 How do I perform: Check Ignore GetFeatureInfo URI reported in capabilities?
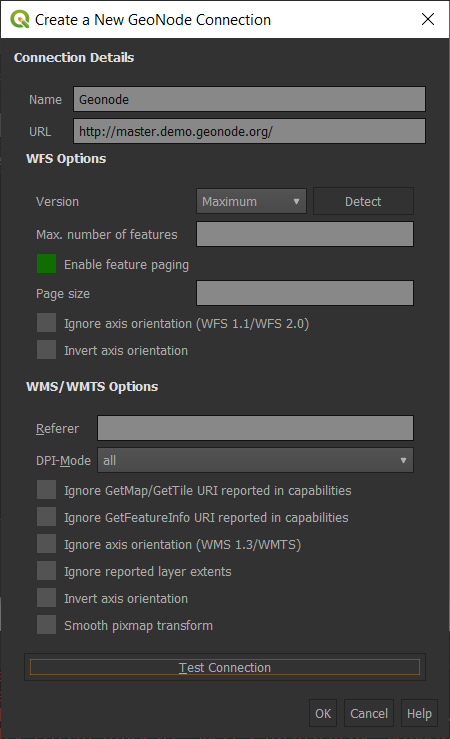pyautogui.click(x=46, y=517)
